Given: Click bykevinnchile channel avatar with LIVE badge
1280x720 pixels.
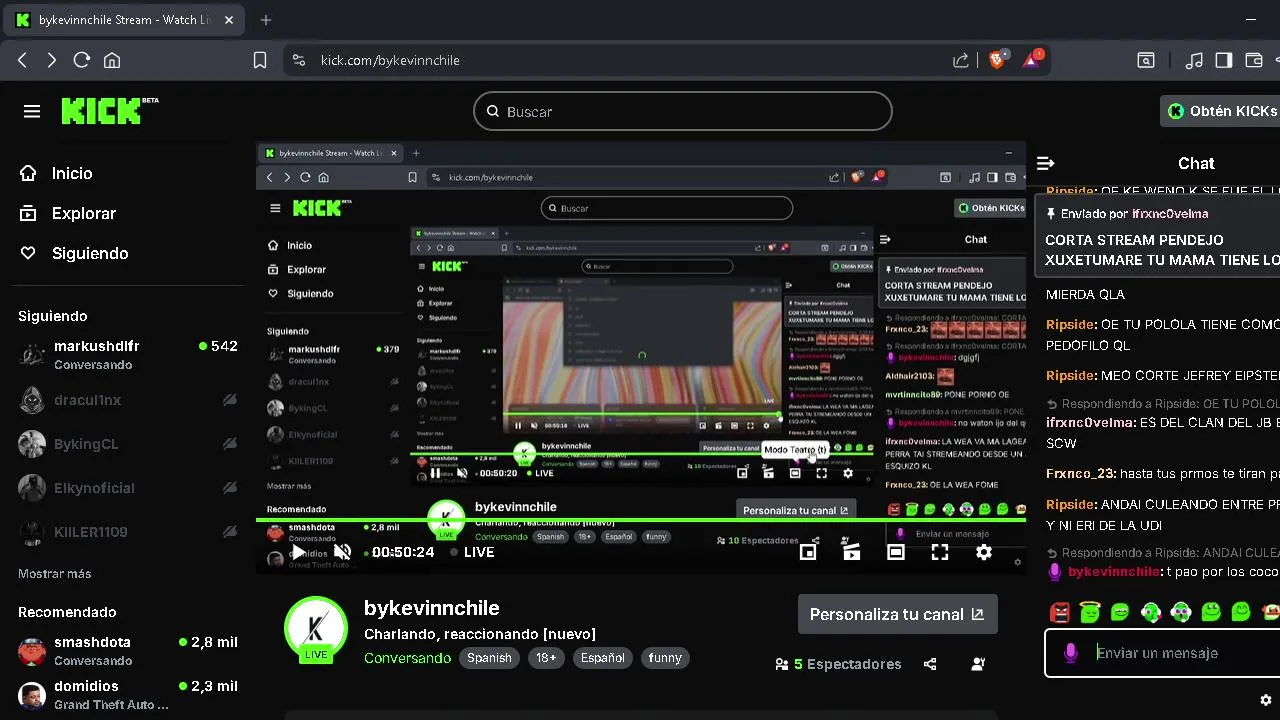Looking at the screenshot, I should click(x=316, y=630).
